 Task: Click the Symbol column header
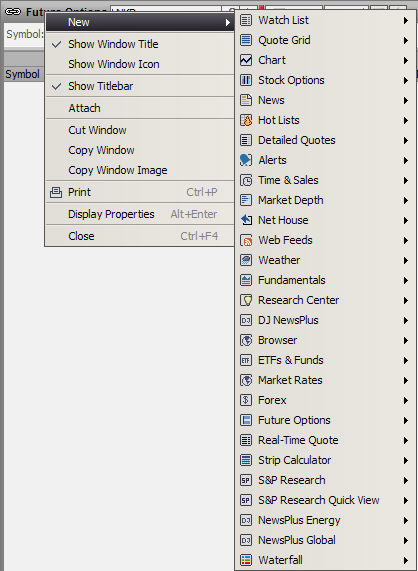tap(23, 74)
